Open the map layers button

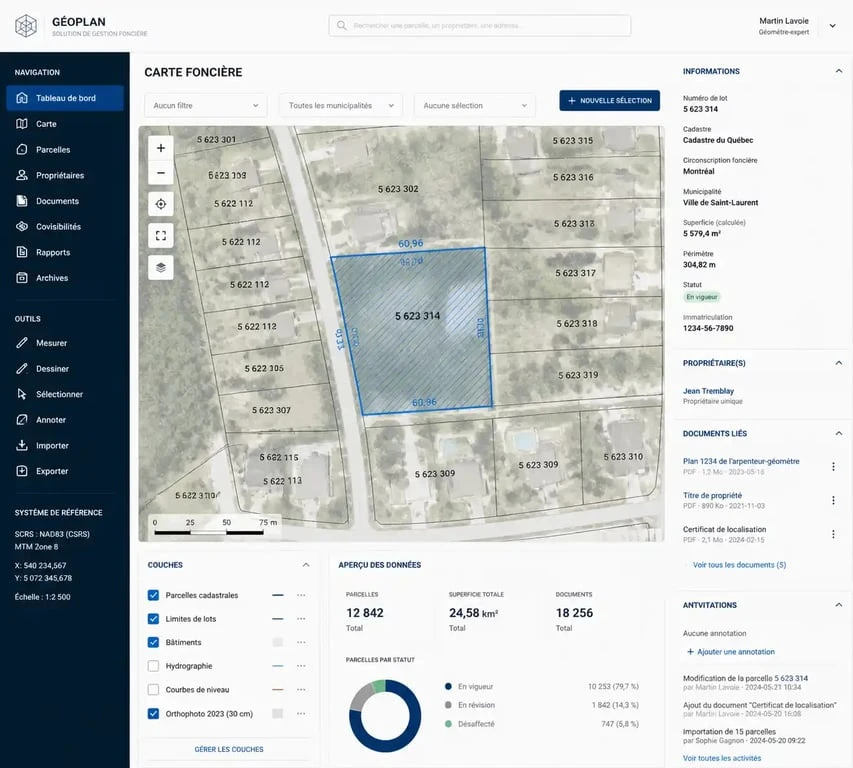pos(160,267)
